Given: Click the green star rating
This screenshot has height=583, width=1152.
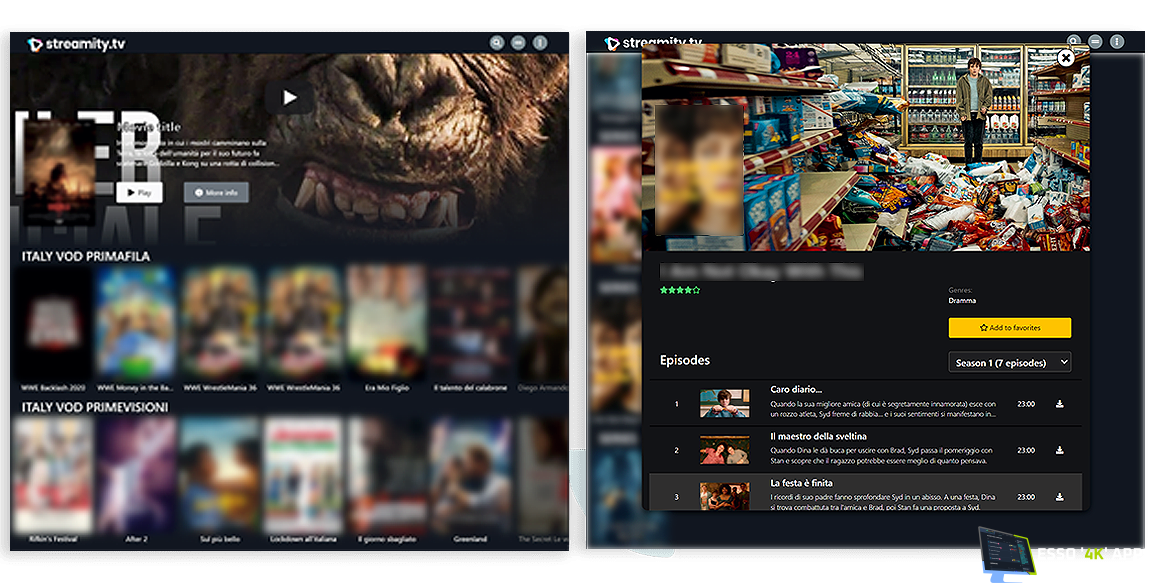Looking at the screenshot, I should click(x=680, y=290).
